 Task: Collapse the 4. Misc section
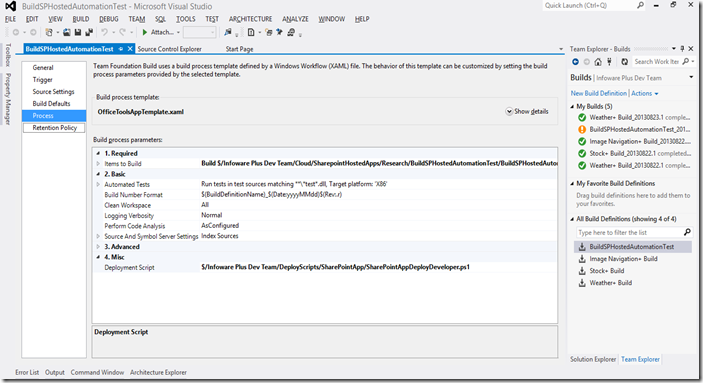pos(98,257)
